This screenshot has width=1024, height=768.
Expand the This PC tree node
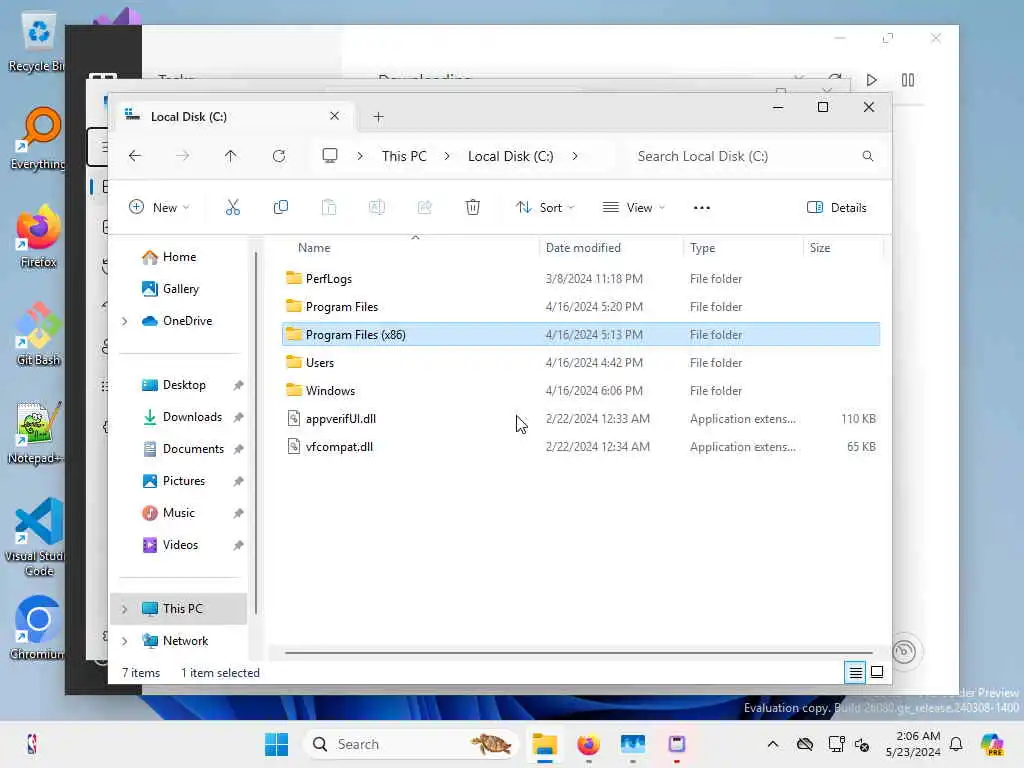(125, 609)
